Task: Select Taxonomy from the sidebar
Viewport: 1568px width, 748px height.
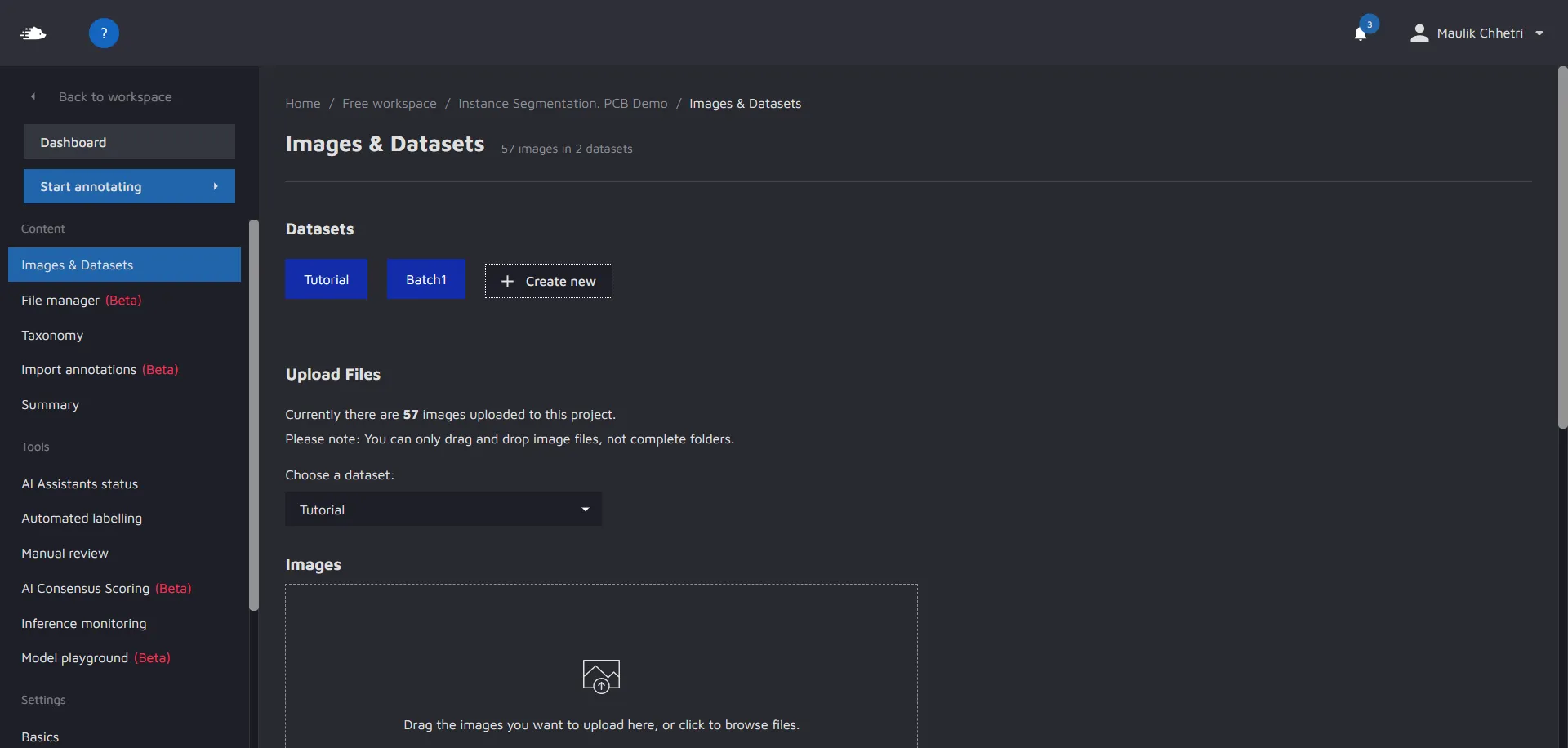Action: coord(52,336)
